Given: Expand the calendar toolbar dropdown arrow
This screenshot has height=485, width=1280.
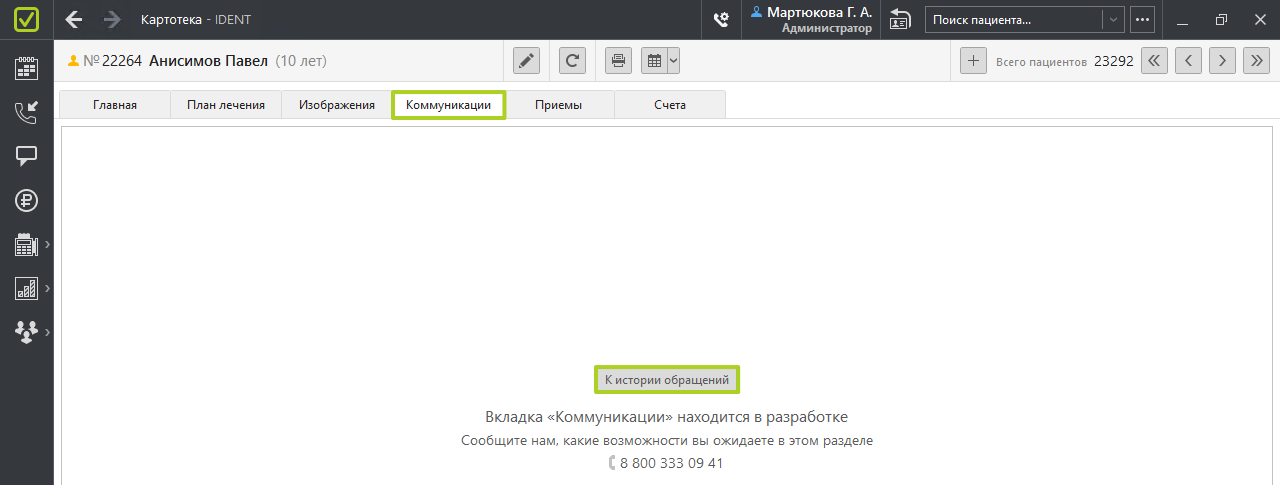Looking at the screenshot, I should click(673, 61).
